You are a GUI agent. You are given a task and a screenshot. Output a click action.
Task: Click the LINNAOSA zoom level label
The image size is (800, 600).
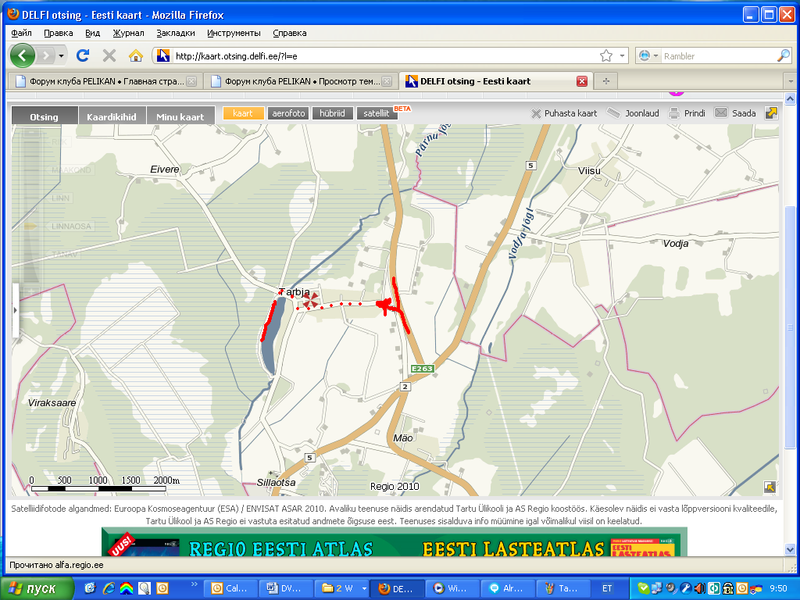click(x=71, y=226)
